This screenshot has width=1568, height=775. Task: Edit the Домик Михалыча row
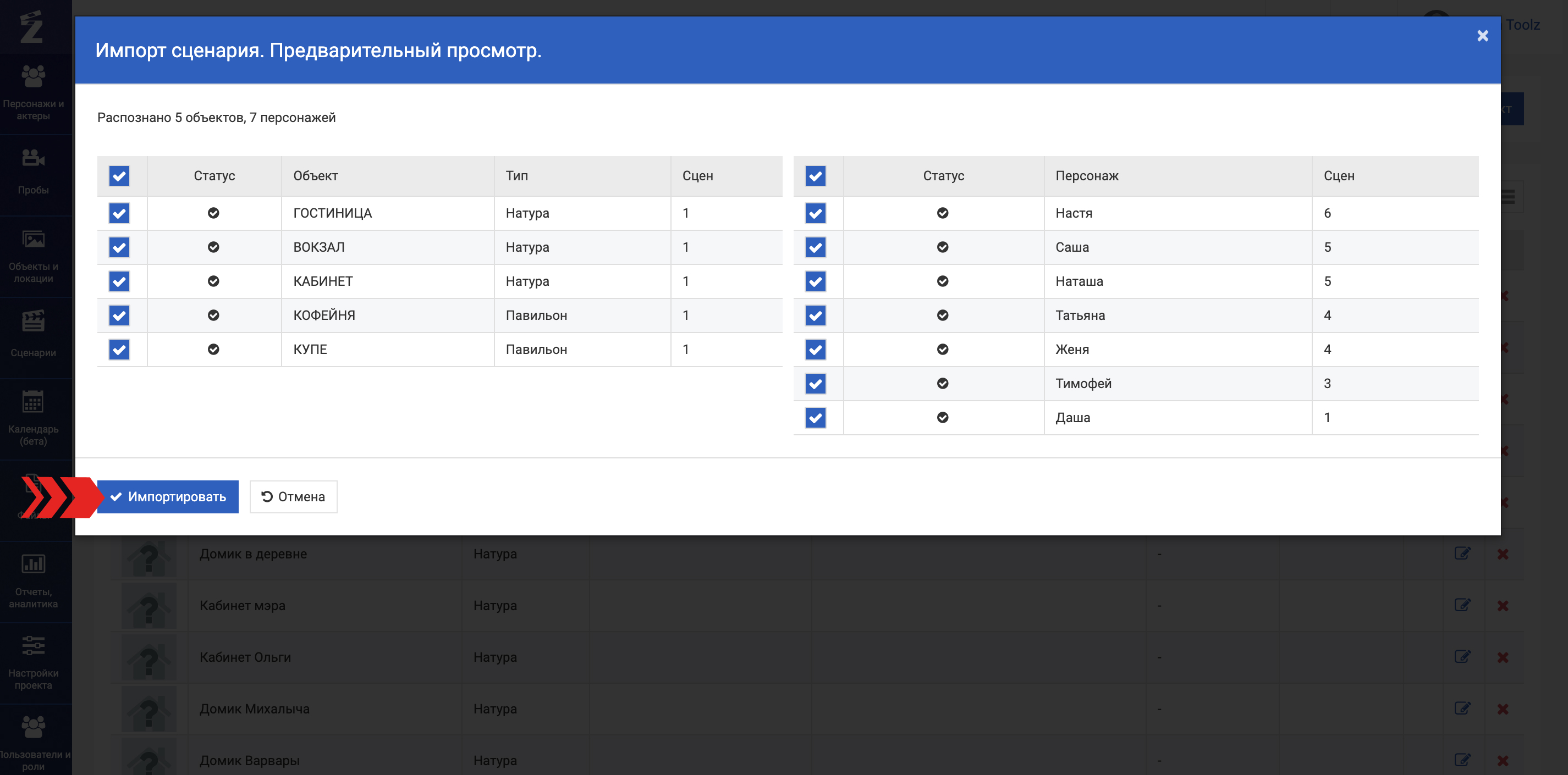pos(1463,708)
